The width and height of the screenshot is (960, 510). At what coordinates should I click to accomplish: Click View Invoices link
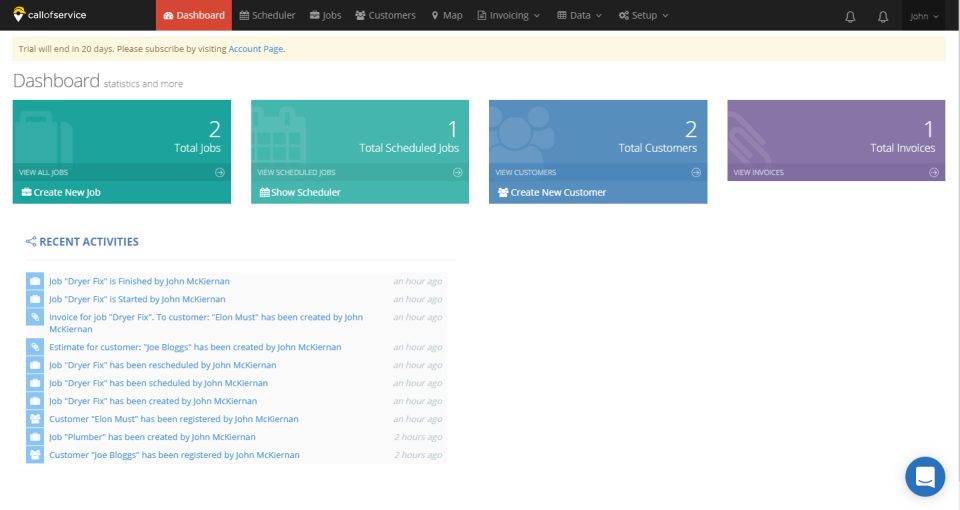tap(759, 173)
